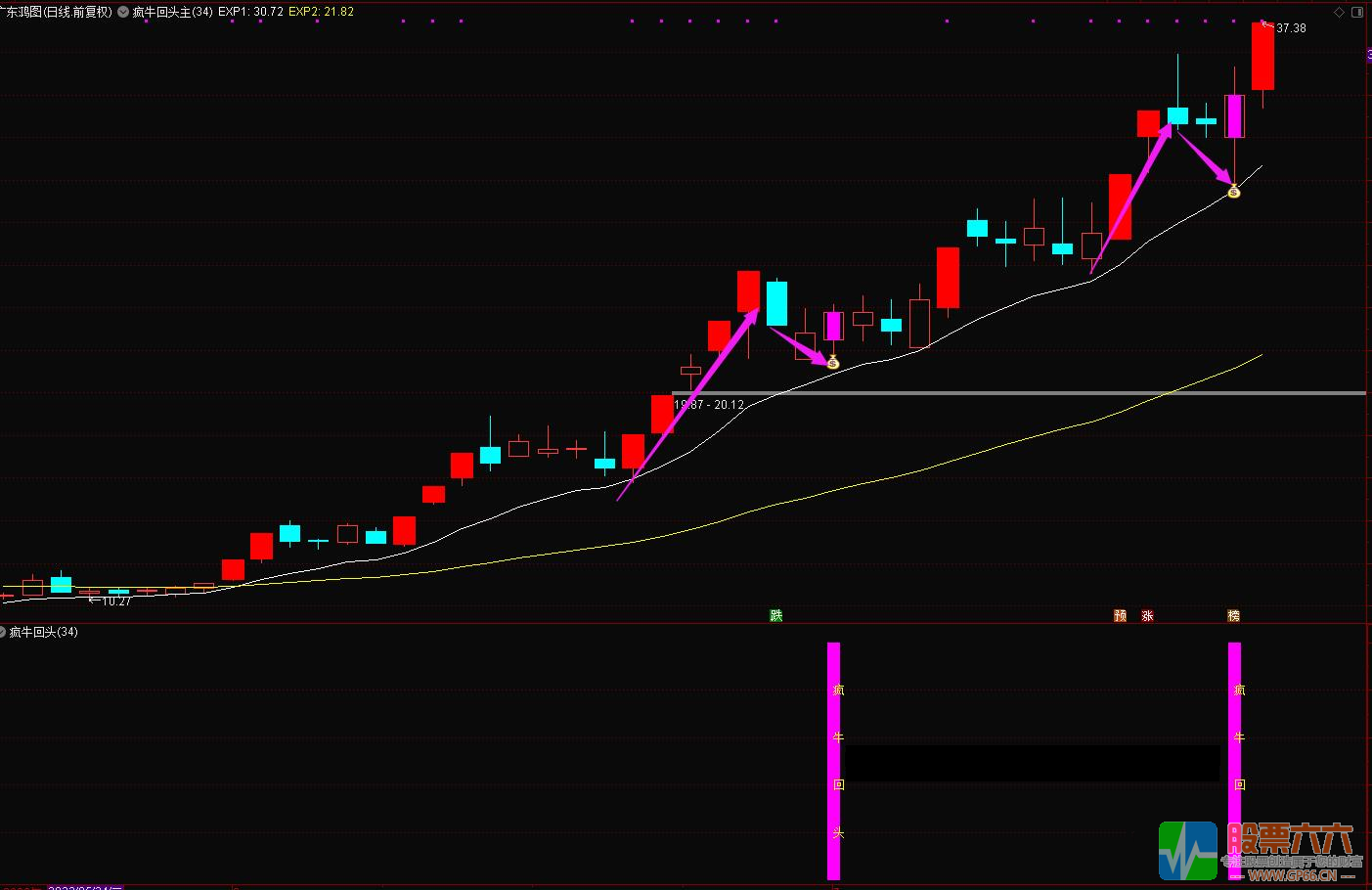The height and width of the screenshot is (890, 1372).
Task: Click the tall red candle at 37.38 high
Action: pyautogui.click(x=1262, y=57)
